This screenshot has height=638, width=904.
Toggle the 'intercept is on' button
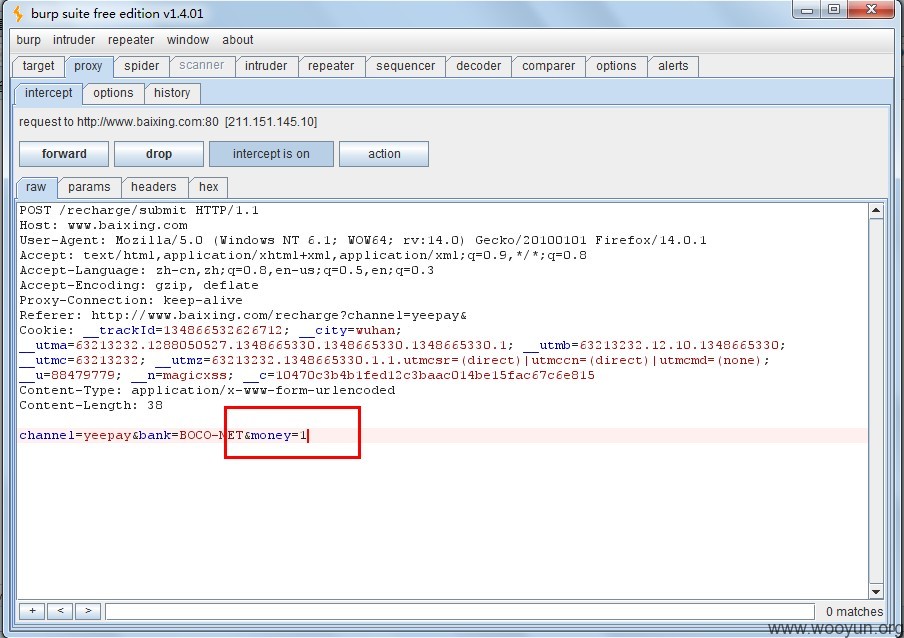[x=271, y=154]
